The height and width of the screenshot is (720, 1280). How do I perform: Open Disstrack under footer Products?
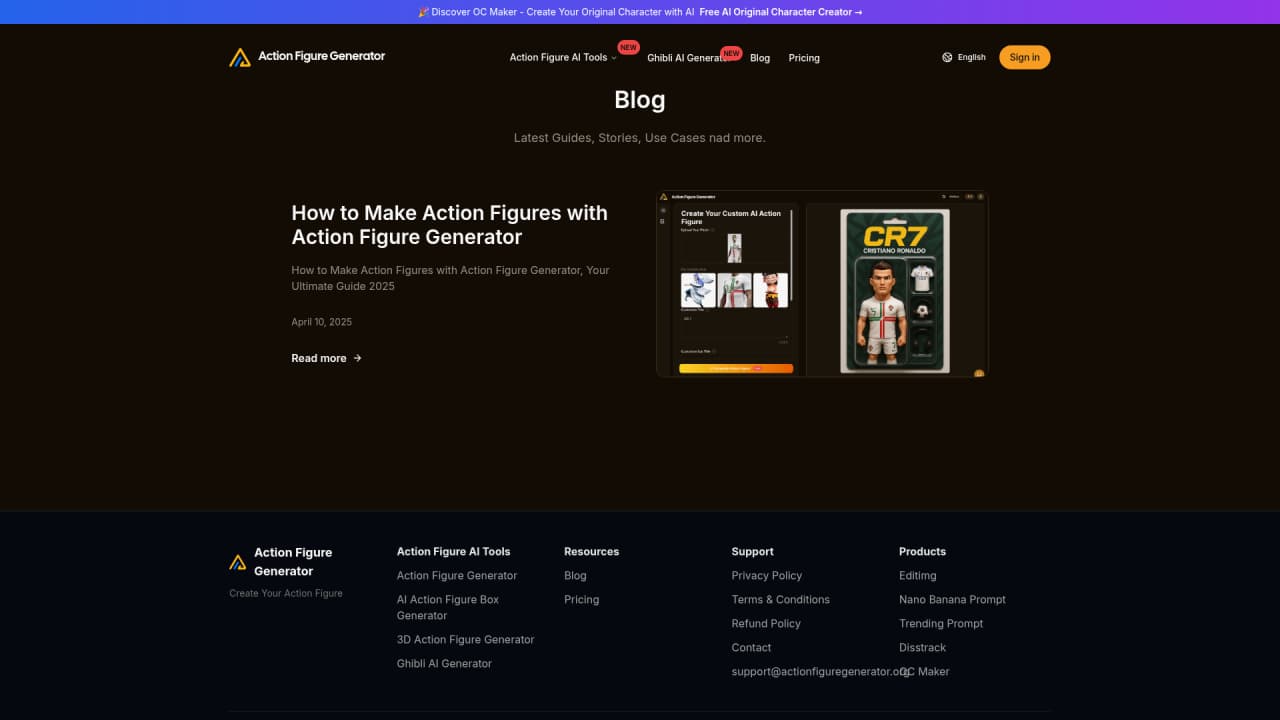click(922, 648)
